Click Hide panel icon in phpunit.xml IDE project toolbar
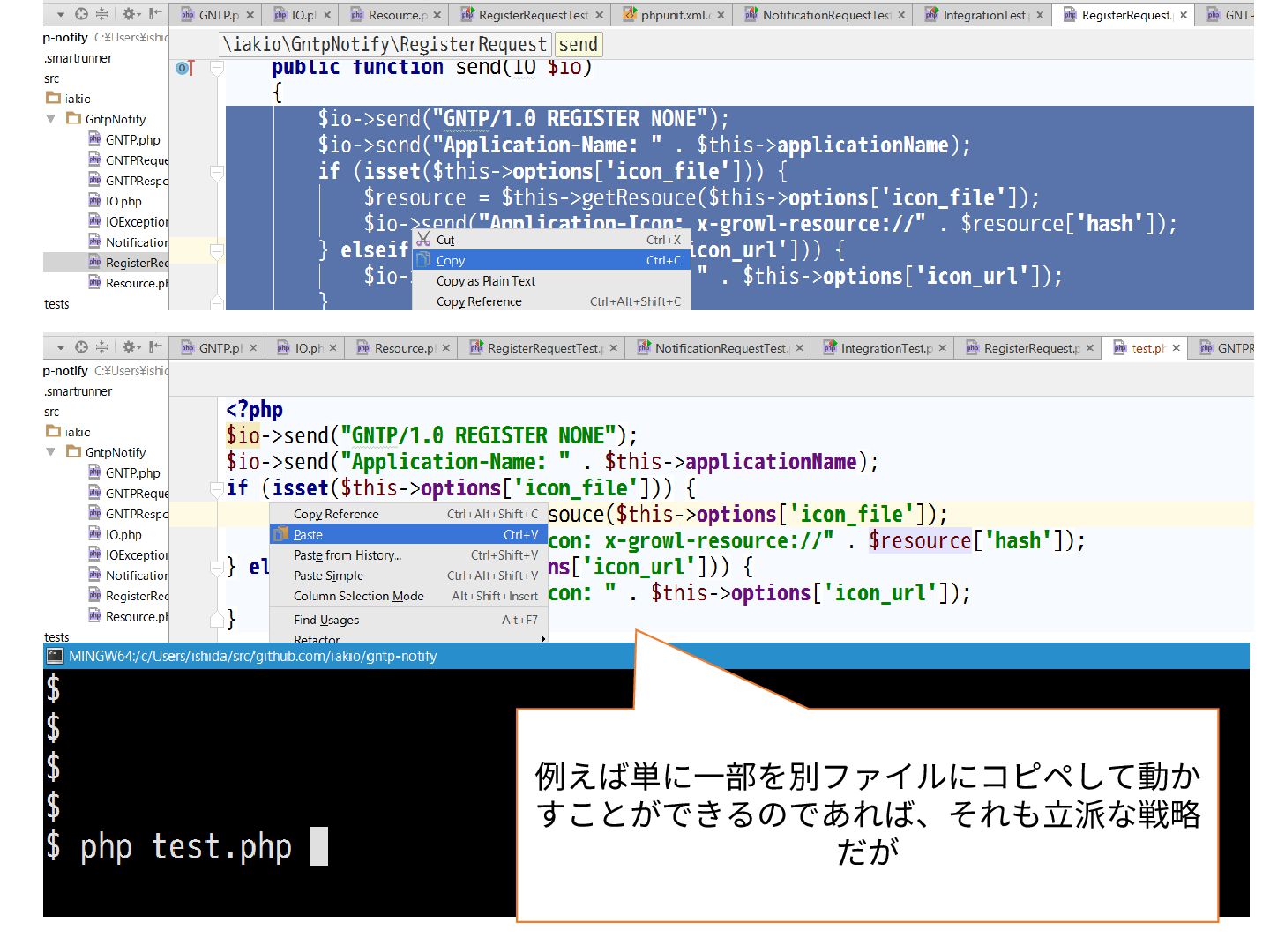This screenshot has height=952, width=1270. coord(155,14)
